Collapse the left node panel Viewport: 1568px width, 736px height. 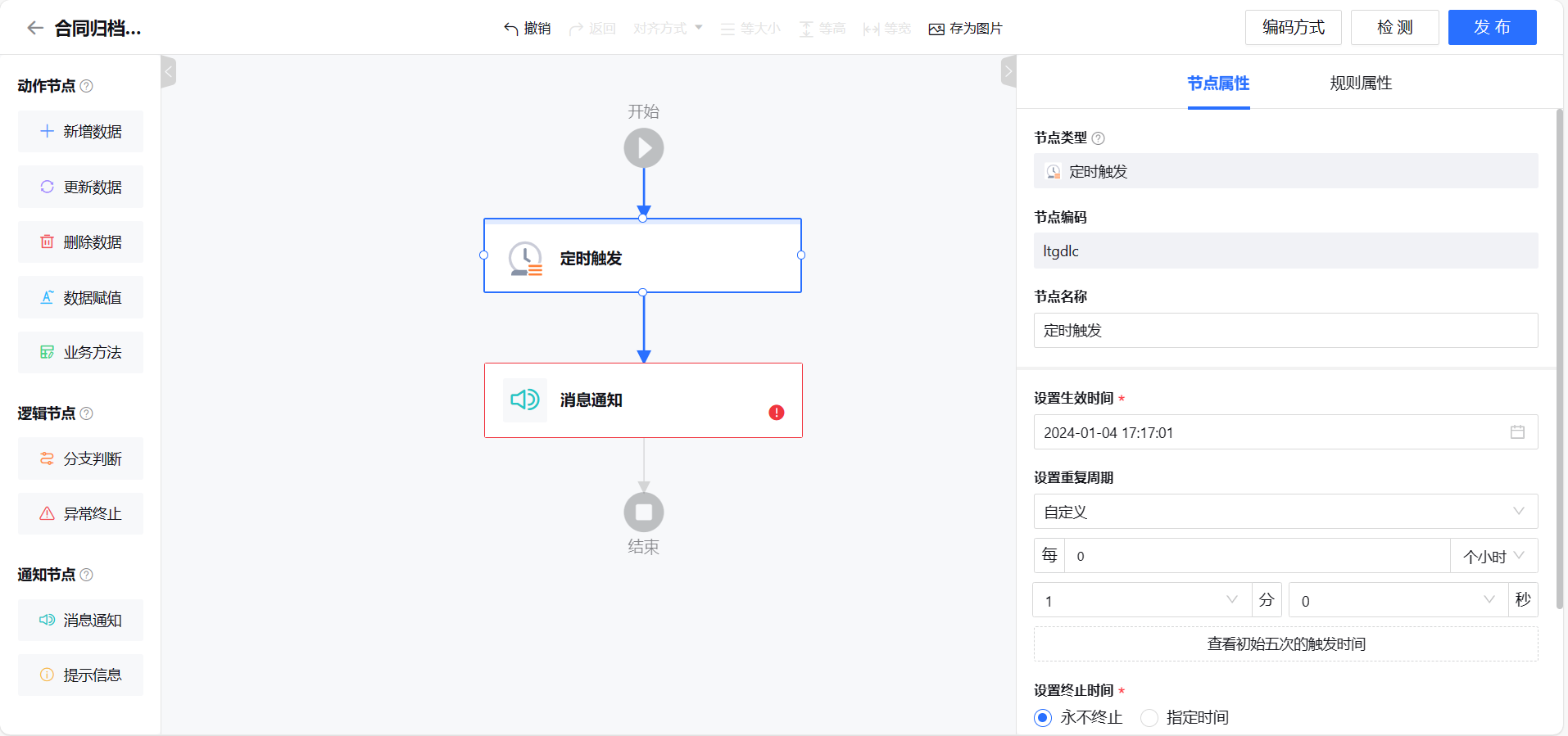(x=169, y=71)
